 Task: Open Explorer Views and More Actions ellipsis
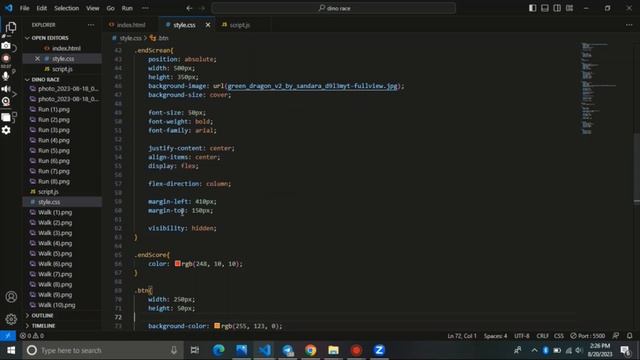(x=91, y=25)
